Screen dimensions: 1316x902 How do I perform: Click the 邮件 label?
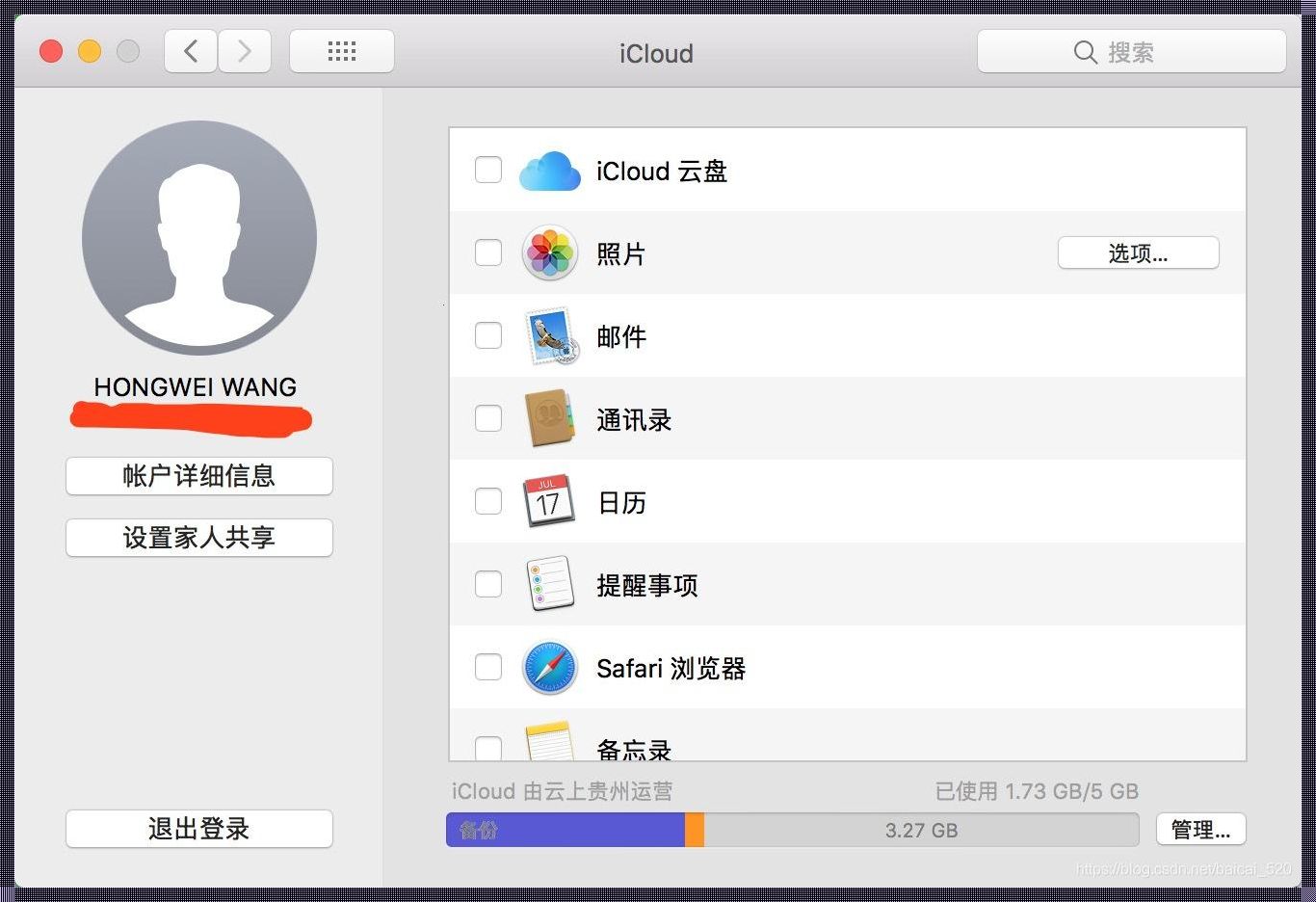point(621,337)
